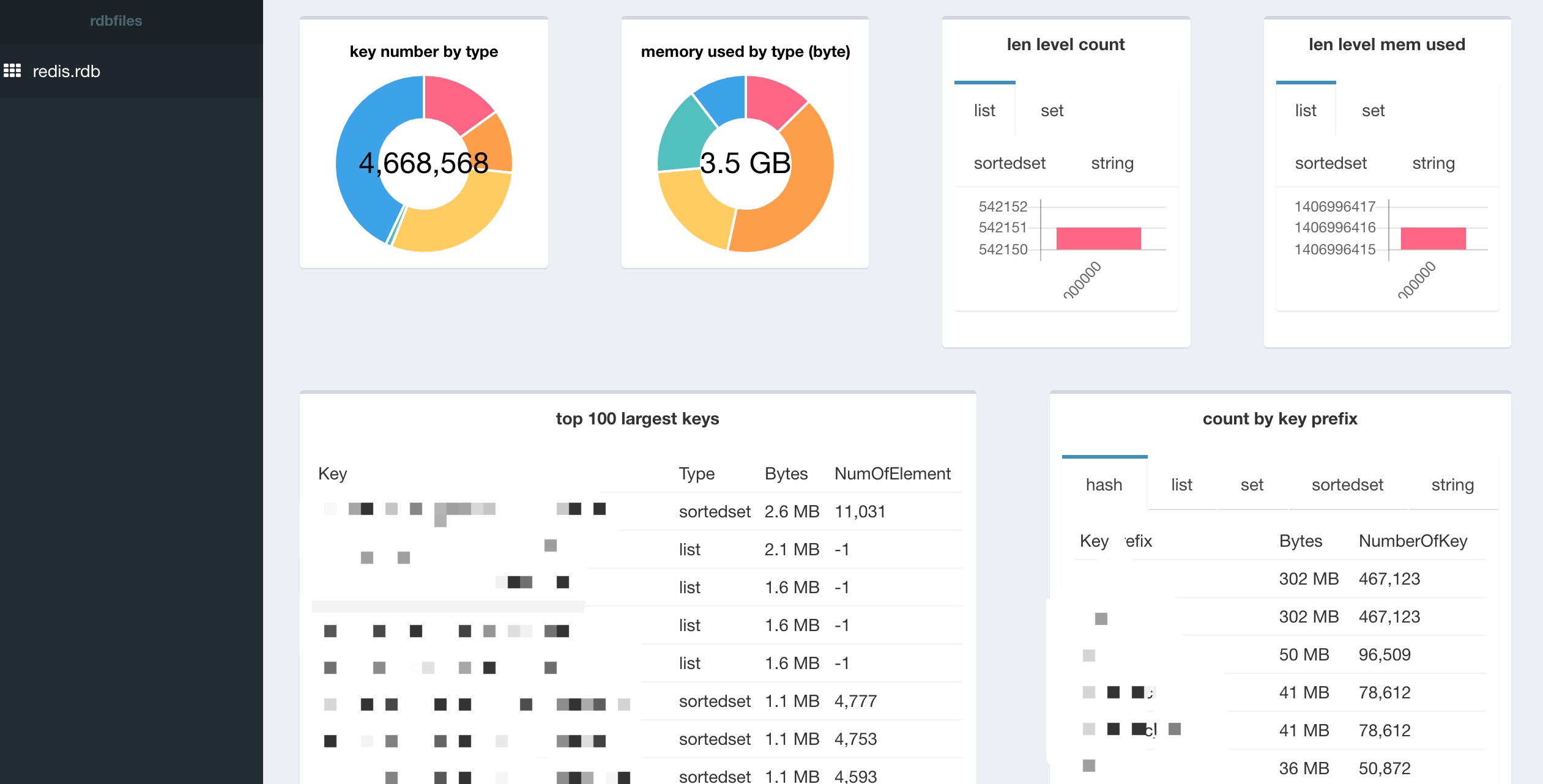
Task: Open string tab in len level count
Action: click(1112, 163)
